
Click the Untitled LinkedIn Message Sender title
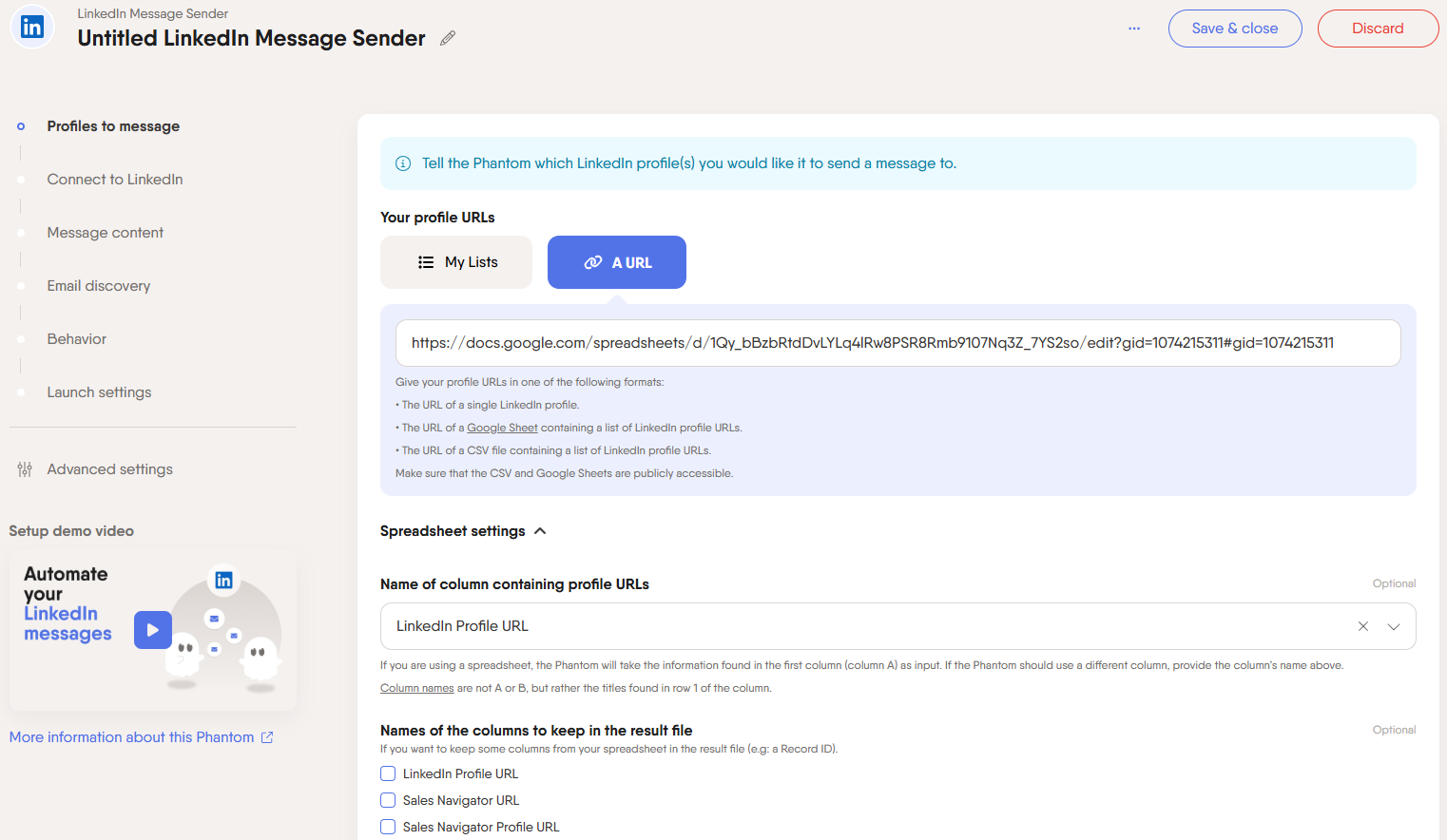pos(252,38)
